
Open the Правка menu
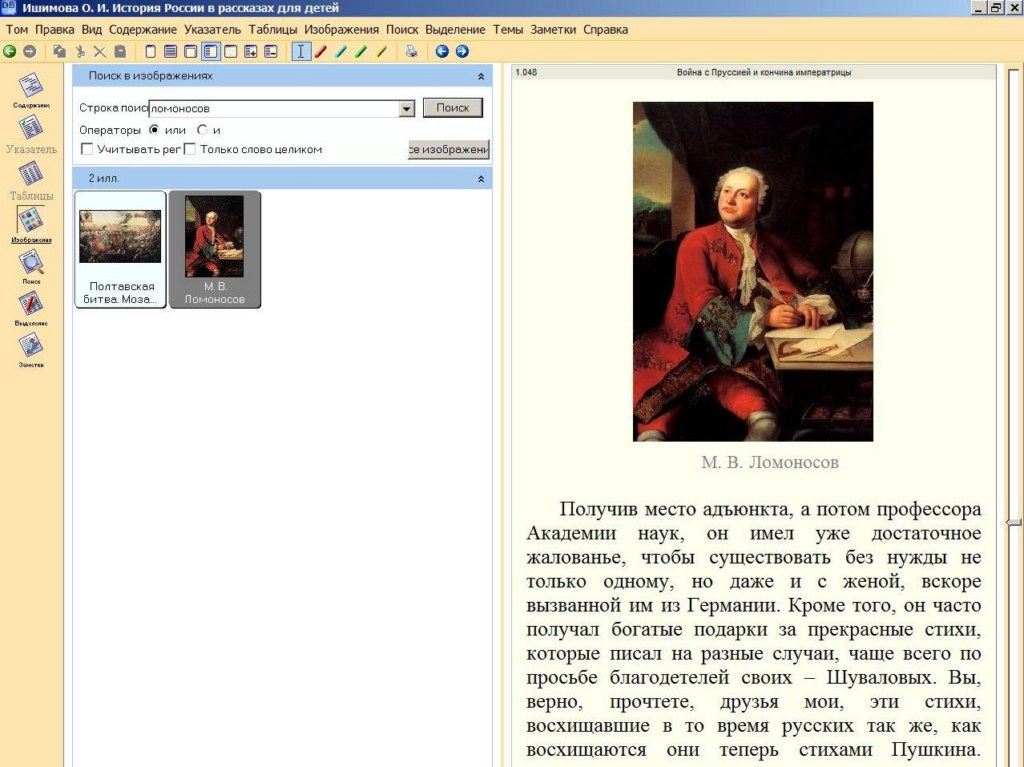(x=55, y=29)
